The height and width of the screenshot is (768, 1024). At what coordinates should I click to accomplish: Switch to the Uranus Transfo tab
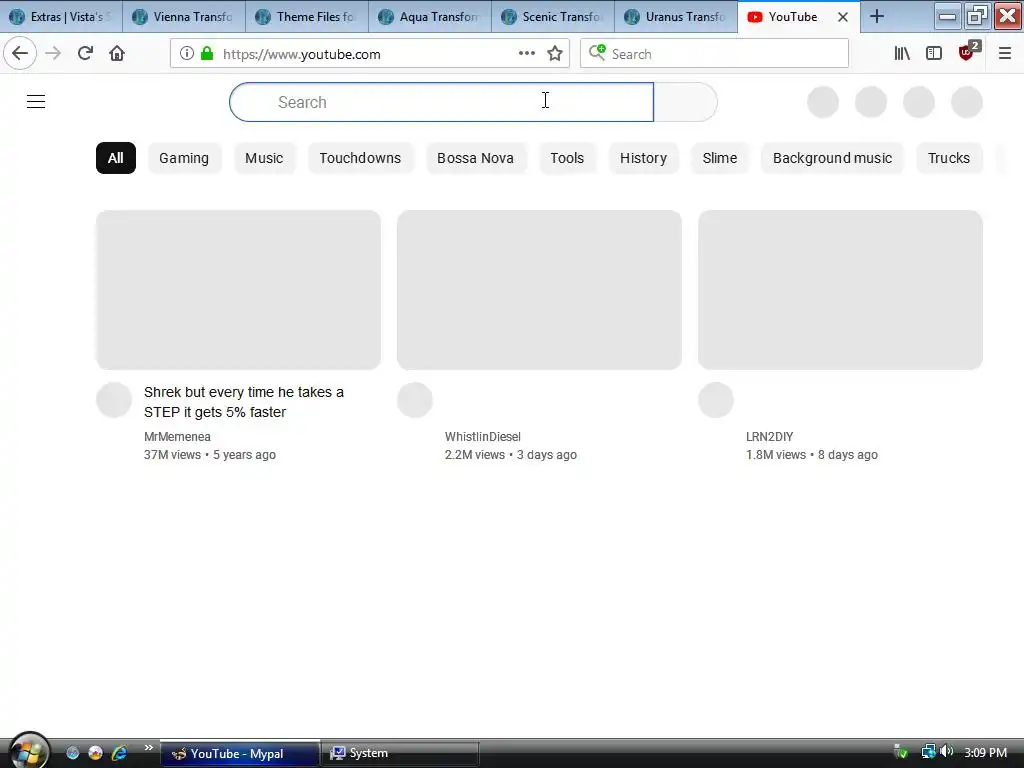(x=677, y=17)
